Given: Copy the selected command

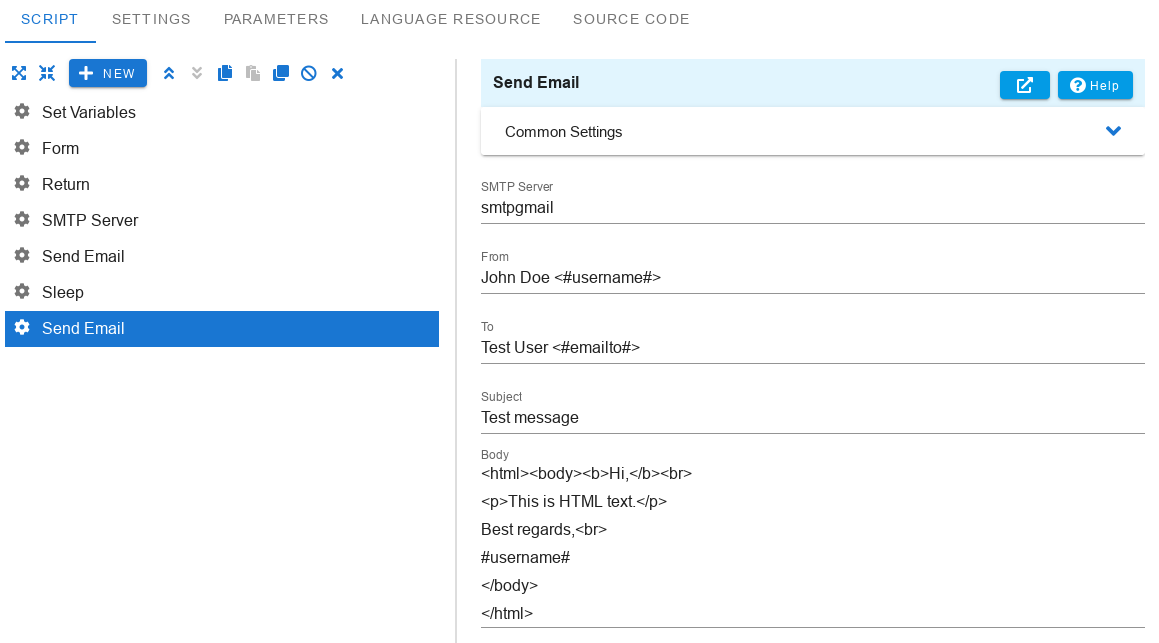Looking at the screenshot, I should point(225,73).
